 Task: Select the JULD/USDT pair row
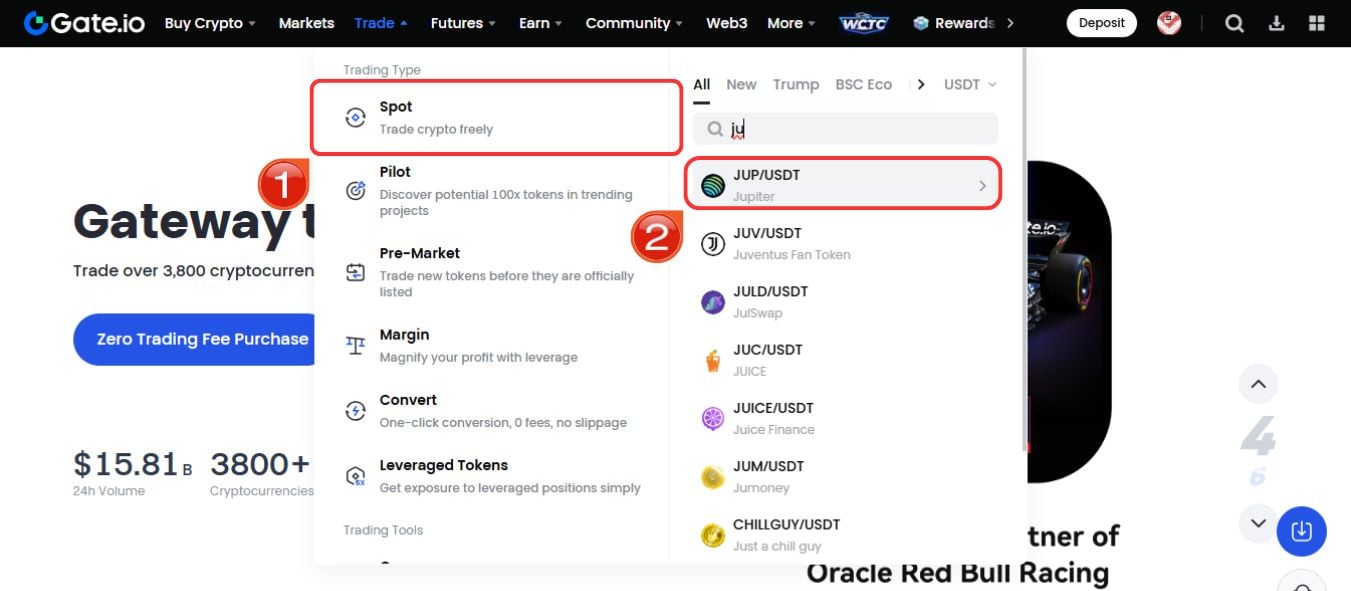[x=845, y=302]
